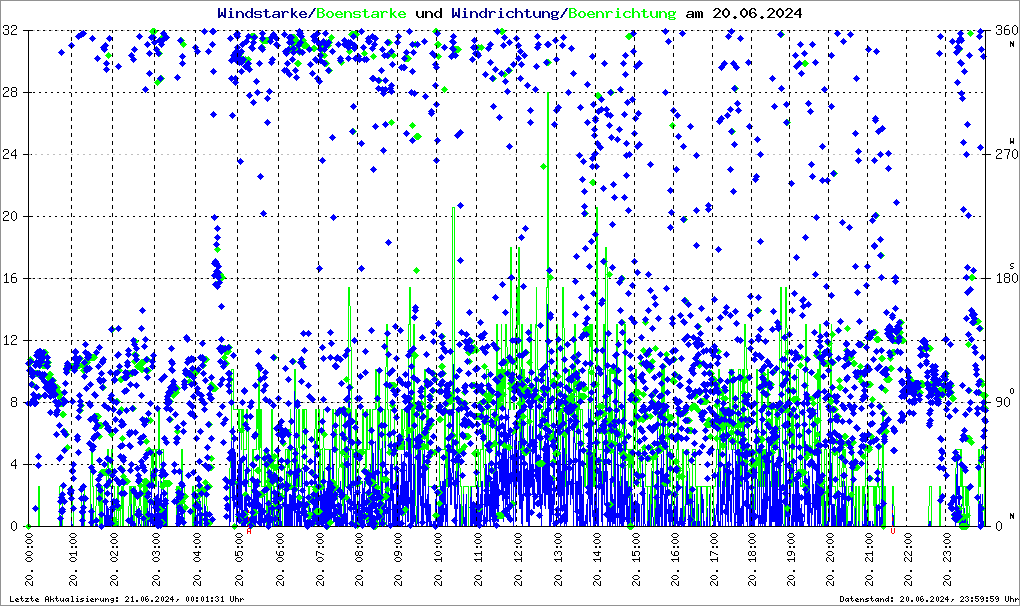
Task: Click time label 02:00 on x-axis
Action: 114,548
